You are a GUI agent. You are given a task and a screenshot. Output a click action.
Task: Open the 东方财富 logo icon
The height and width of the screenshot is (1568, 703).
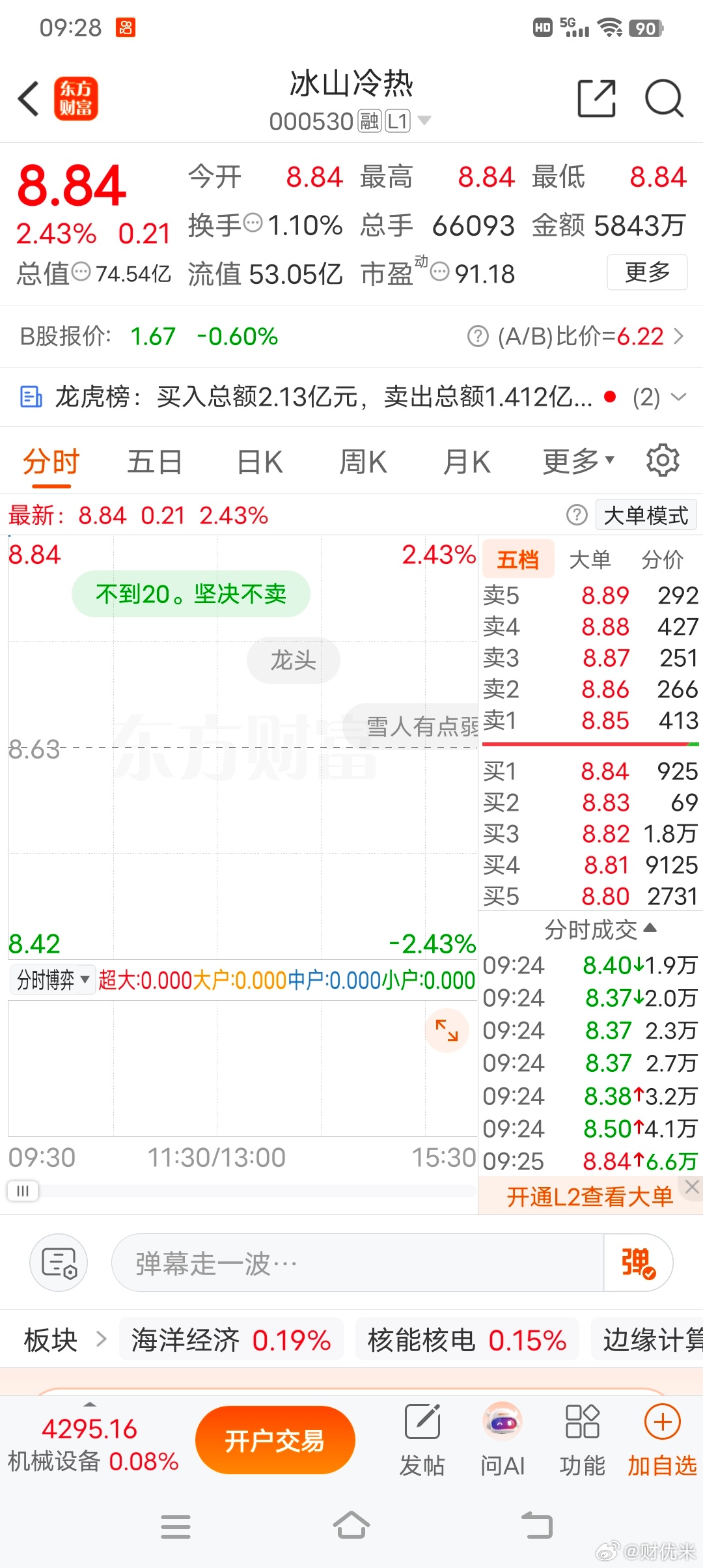tap(76, 99)
